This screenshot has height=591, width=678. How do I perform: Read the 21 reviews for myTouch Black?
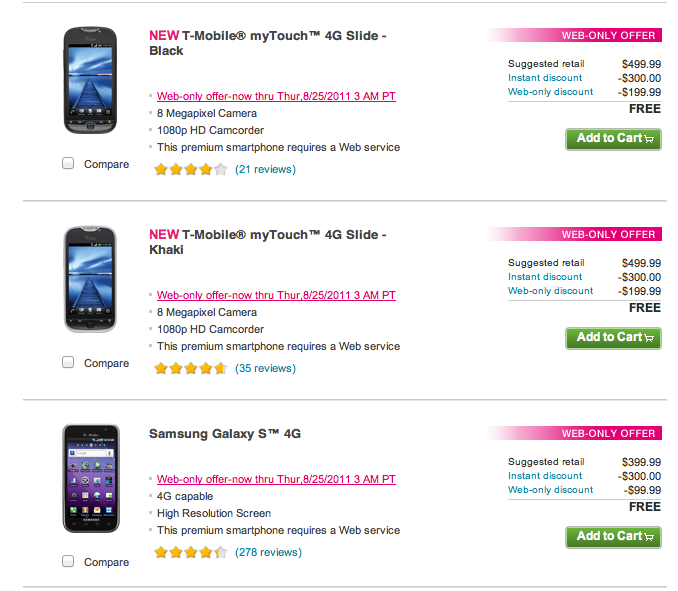(x=265, y=169)
